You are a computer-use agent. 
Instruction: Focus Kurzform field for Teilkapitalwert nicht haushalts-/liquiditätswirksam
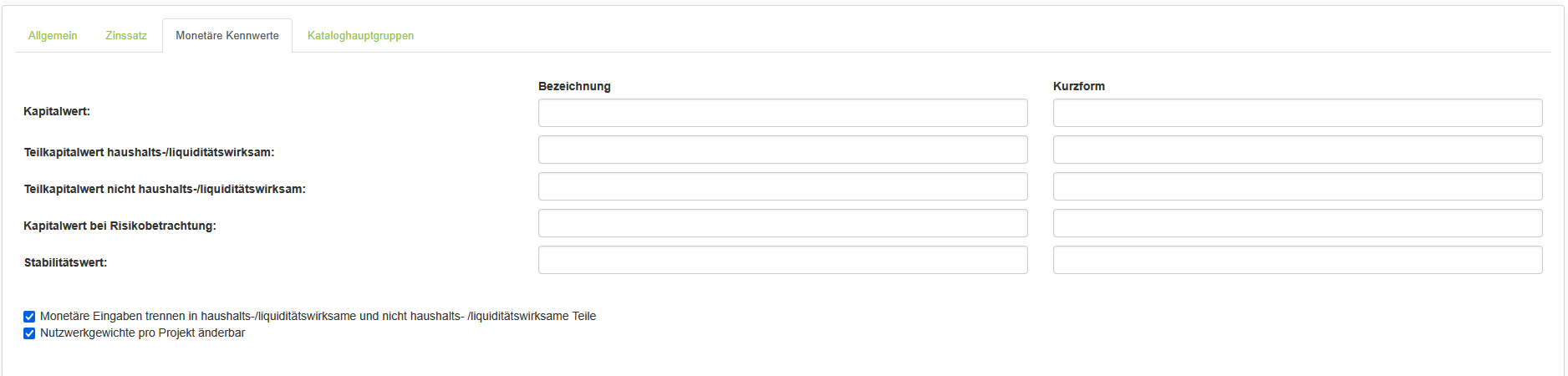click(1297, 186)
